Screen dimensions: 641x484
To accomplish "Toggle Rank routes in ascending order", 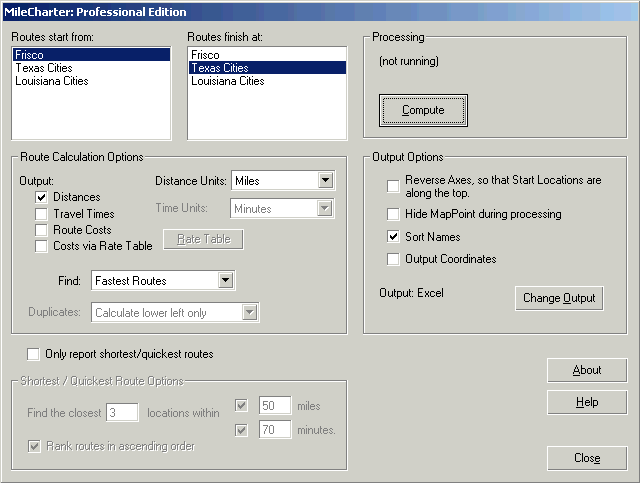I will [34, 446].
